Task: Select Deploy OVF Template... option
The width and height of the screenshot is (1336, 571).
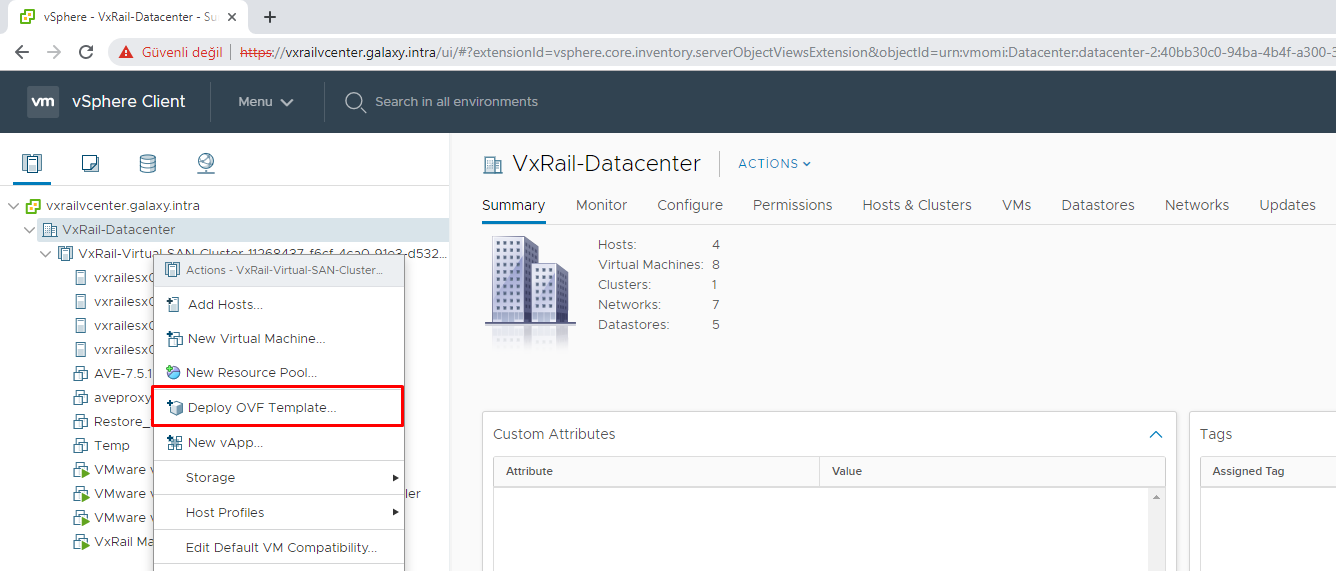Action: pos(278,407)
